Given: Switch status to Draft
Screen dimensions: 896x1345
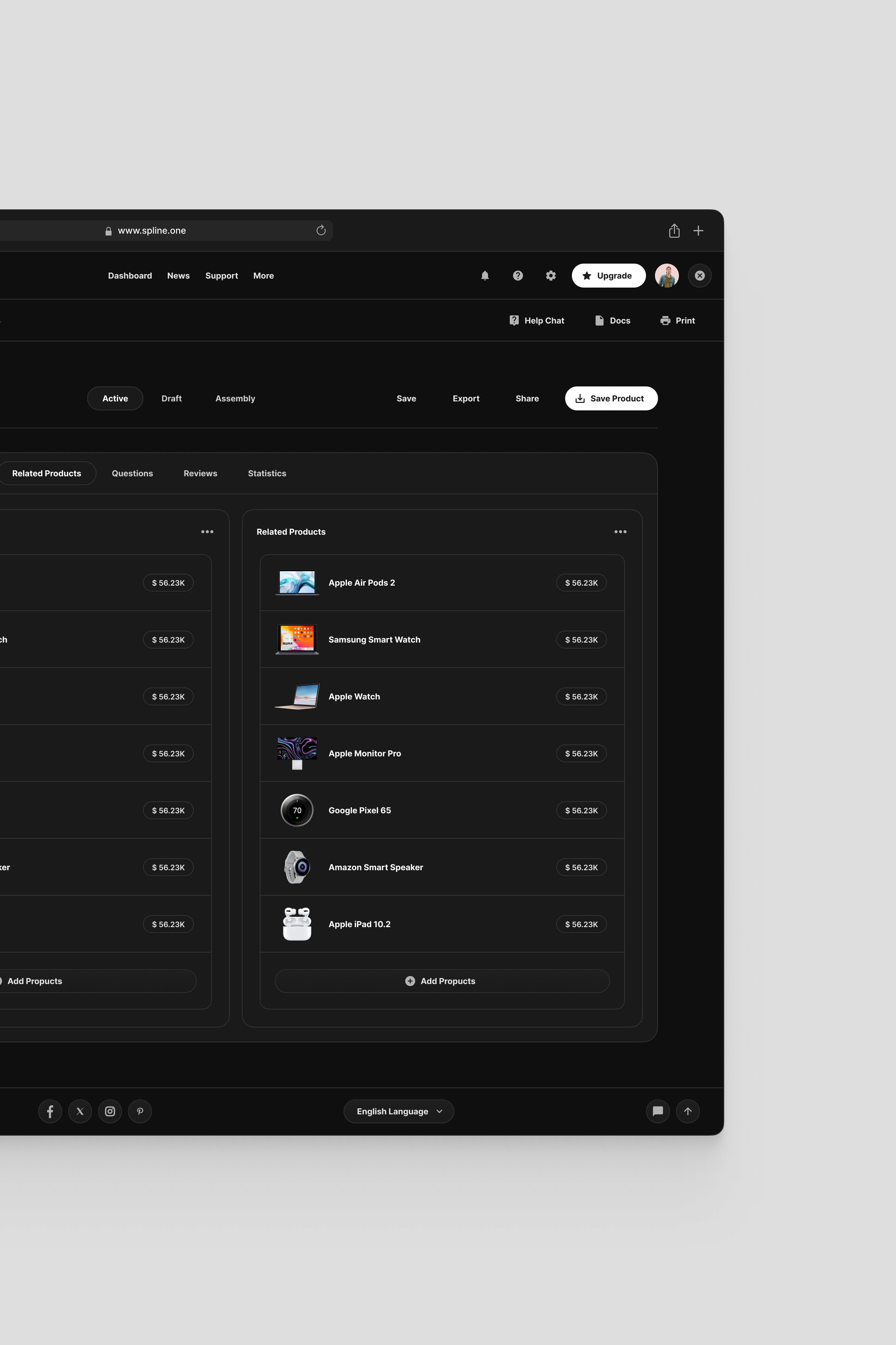Looking at the screenshot, I should [x=171, y=398].
